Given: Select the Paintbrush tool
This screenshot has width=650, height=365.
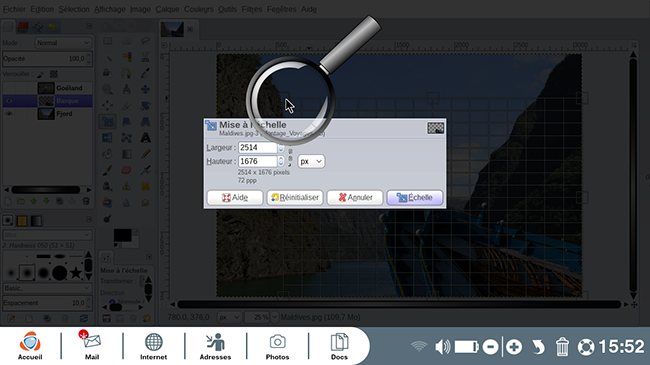Looking at the screenshot, I should (107, 170).
